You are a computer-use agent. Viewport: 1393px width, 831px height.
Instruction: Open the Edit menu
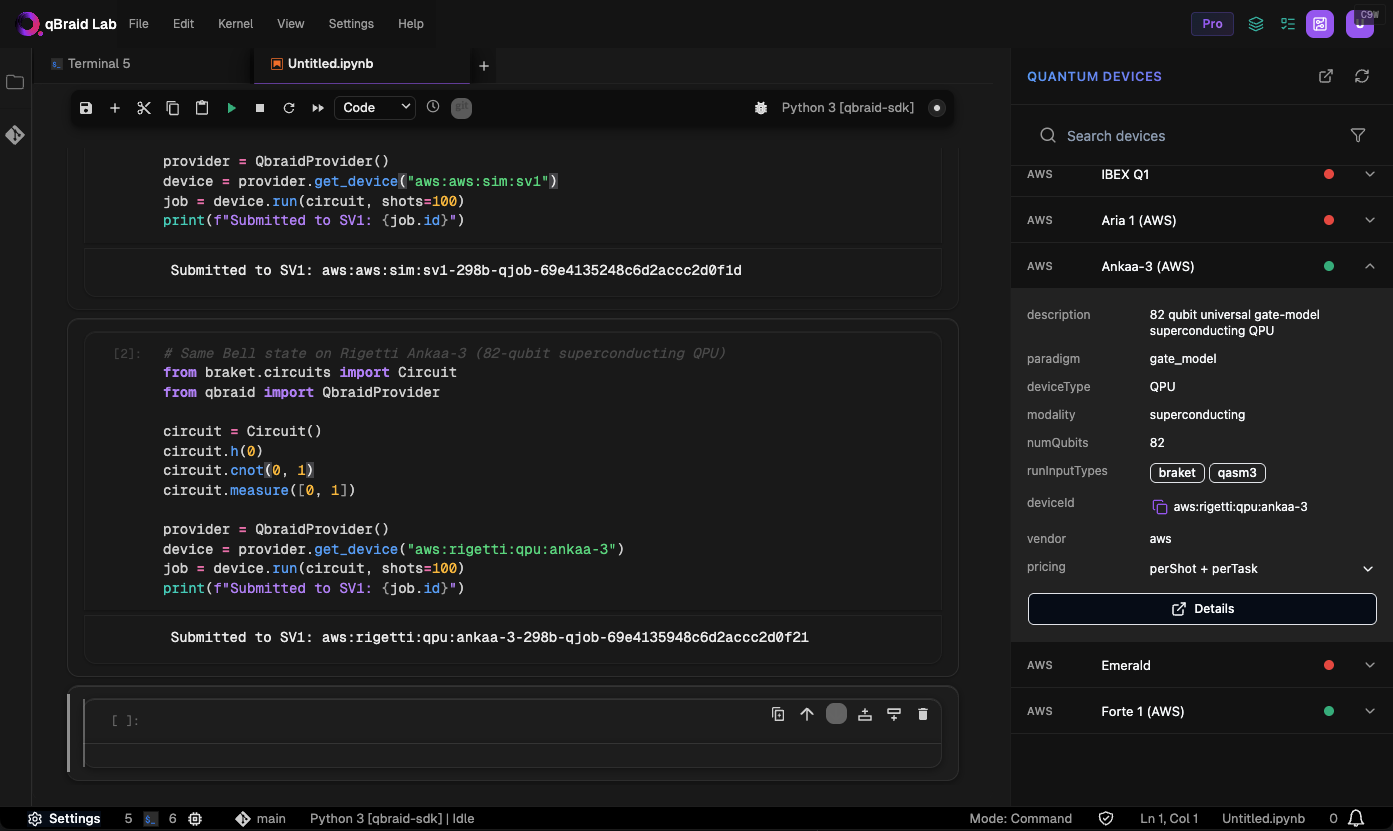coord(183,23)
